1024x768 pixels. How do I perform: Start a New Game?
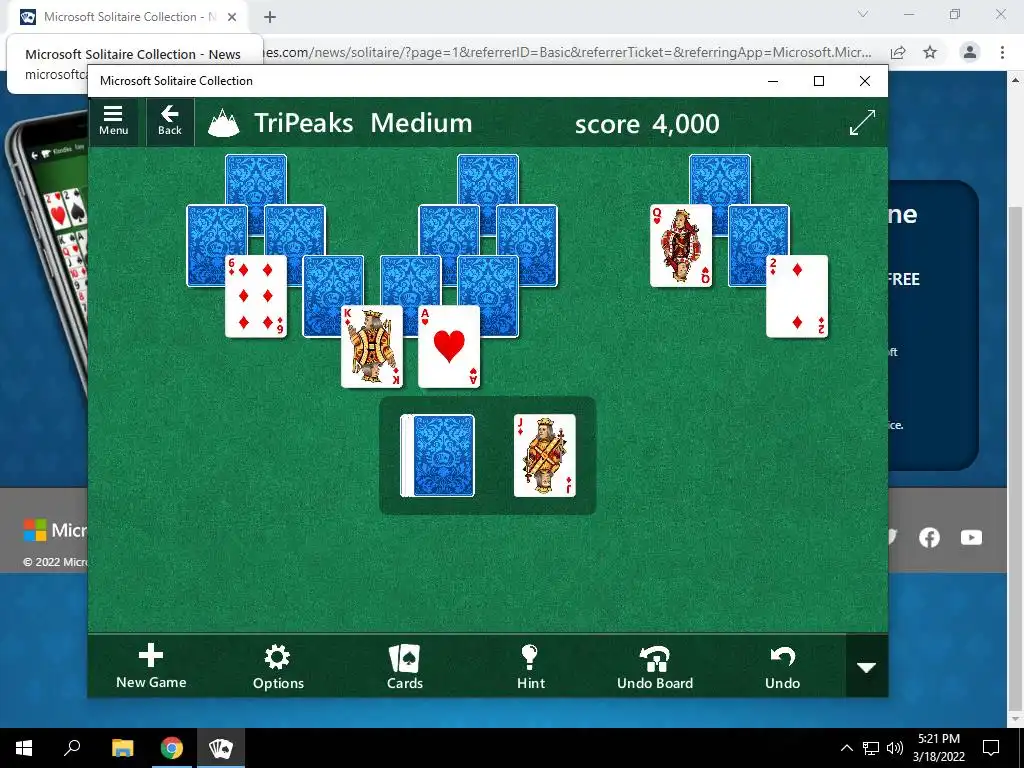click(x=151, y=666)
